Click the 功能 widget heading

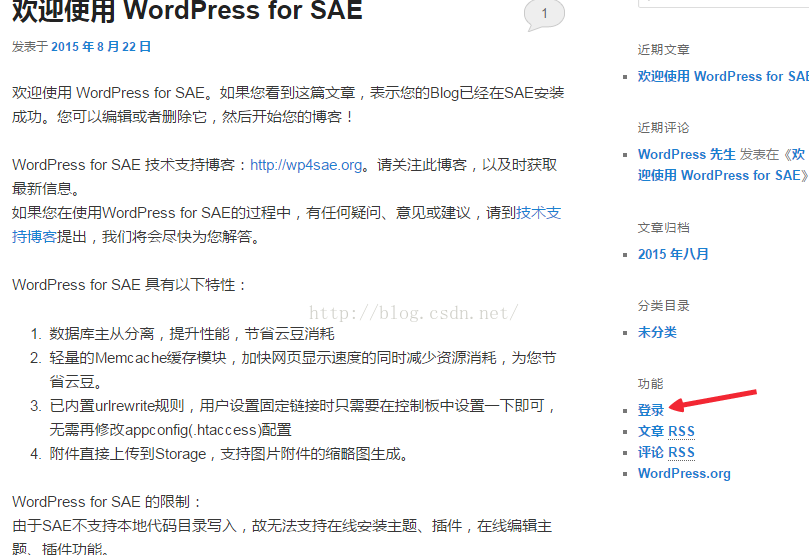651,383
